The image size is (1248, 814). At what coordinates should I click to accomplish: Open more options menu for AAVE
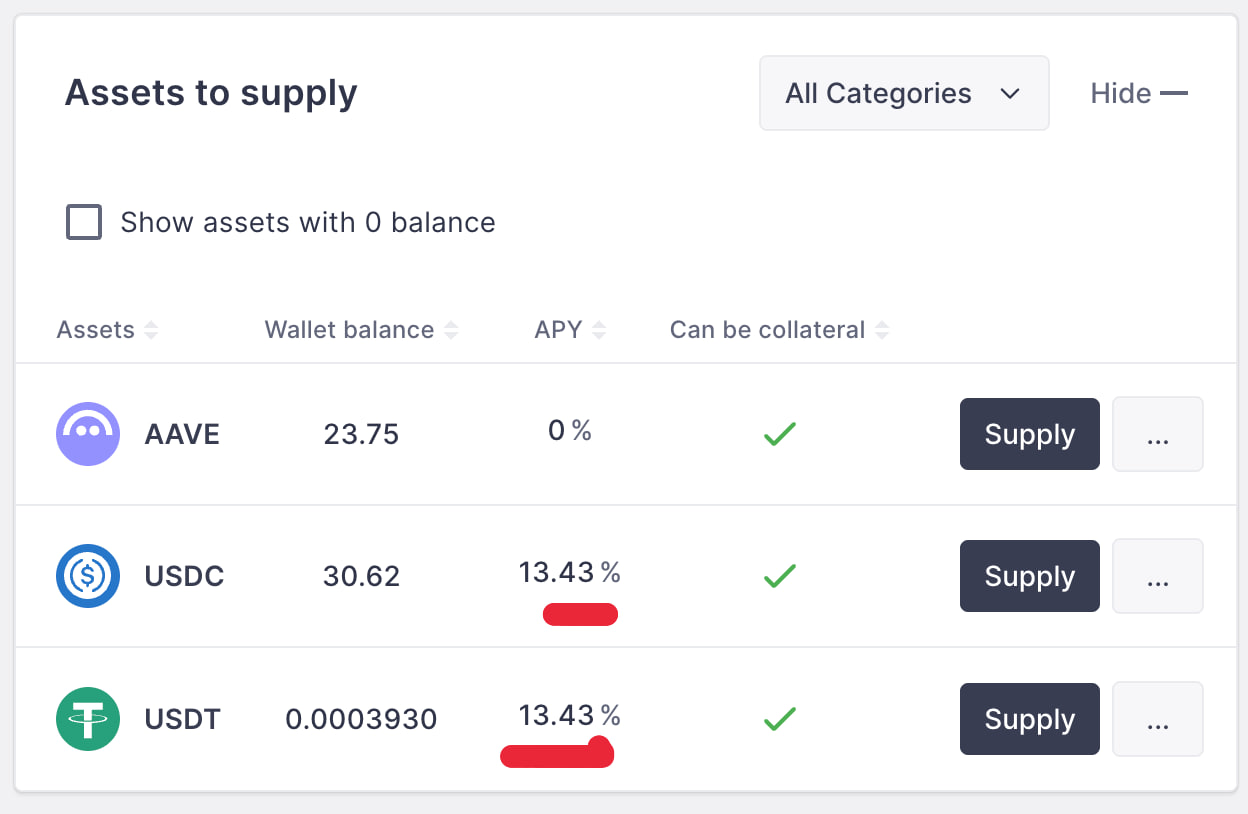[1157, 434]
